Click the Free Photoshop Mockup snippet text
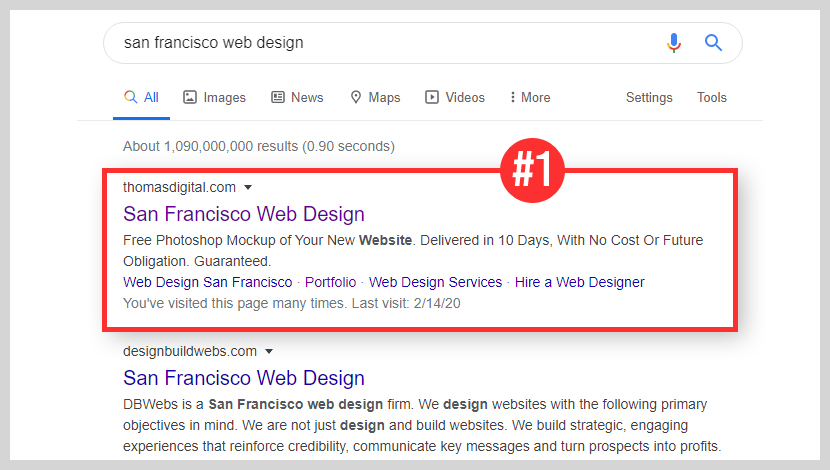 [413, 250]
